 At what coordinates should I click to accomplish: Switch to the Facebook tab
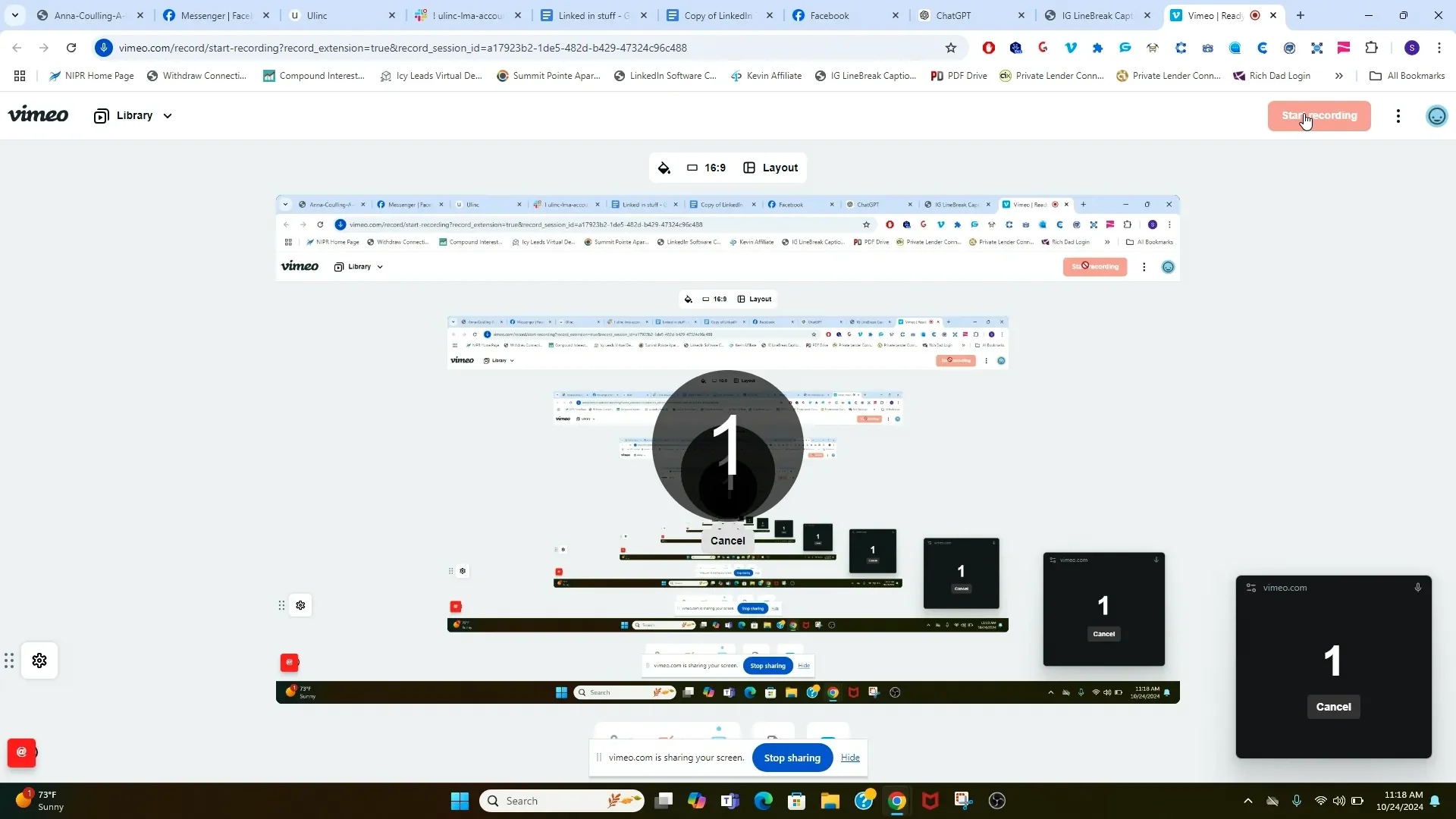[x=829, y=15]
